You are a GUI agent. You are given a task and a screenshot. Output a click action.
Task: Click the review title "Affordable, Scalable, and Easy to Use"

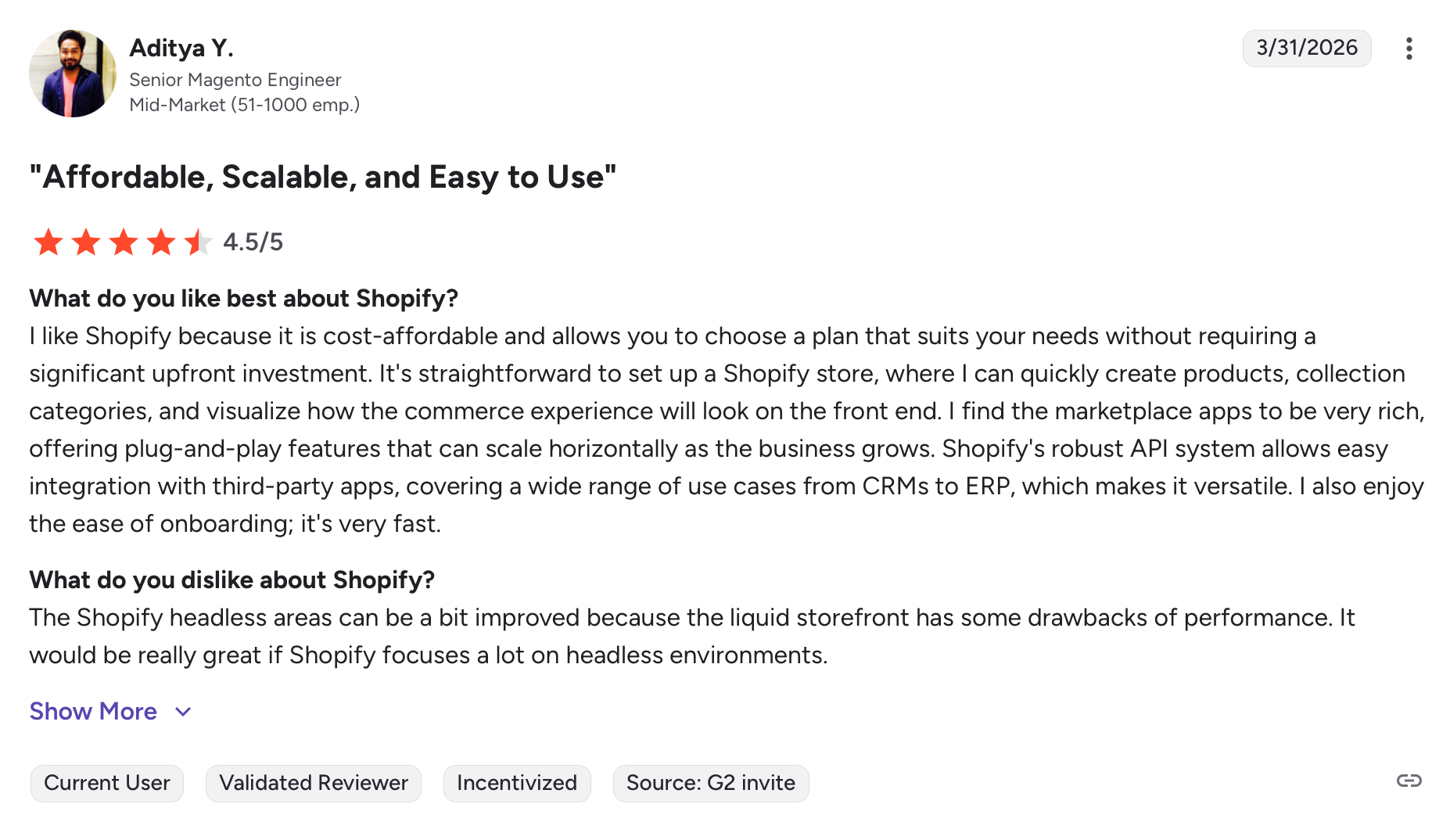pyautogui.click(x=323, y=178)
